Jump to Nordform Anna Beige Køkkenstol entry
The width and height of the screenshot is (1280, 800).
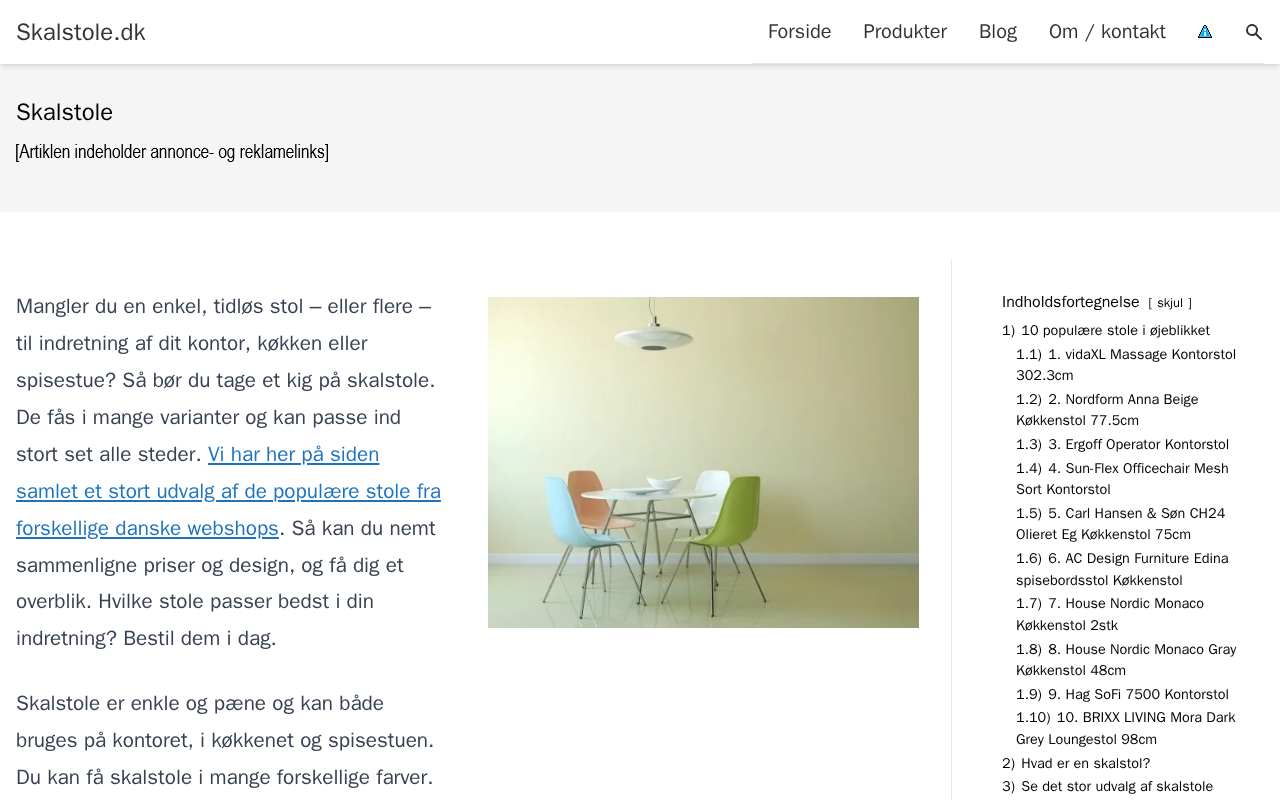click(1107, 410)
